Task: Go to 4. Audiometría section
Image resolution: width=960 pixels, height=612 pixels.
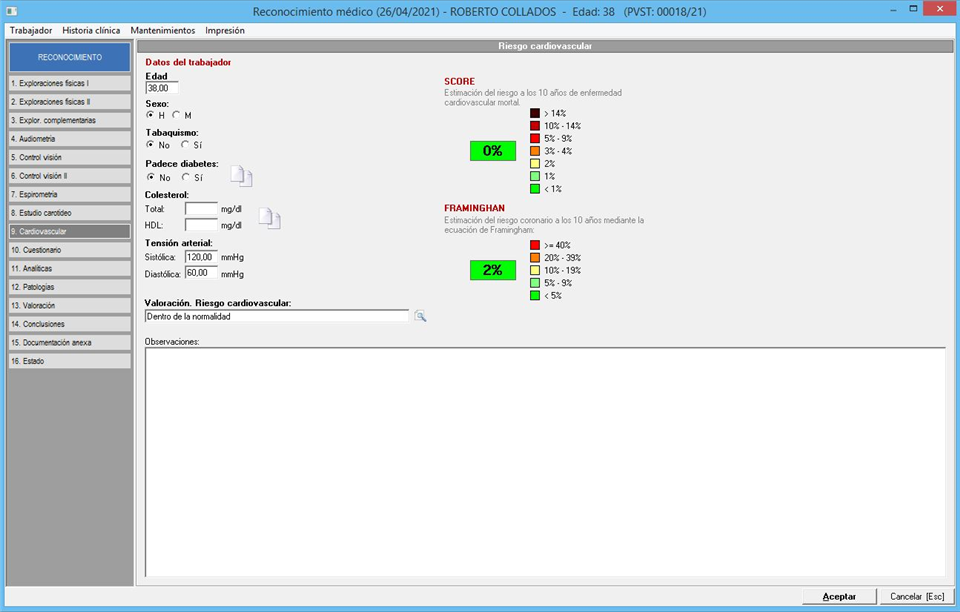Action: pyautogui.click(x=70, y=139)
